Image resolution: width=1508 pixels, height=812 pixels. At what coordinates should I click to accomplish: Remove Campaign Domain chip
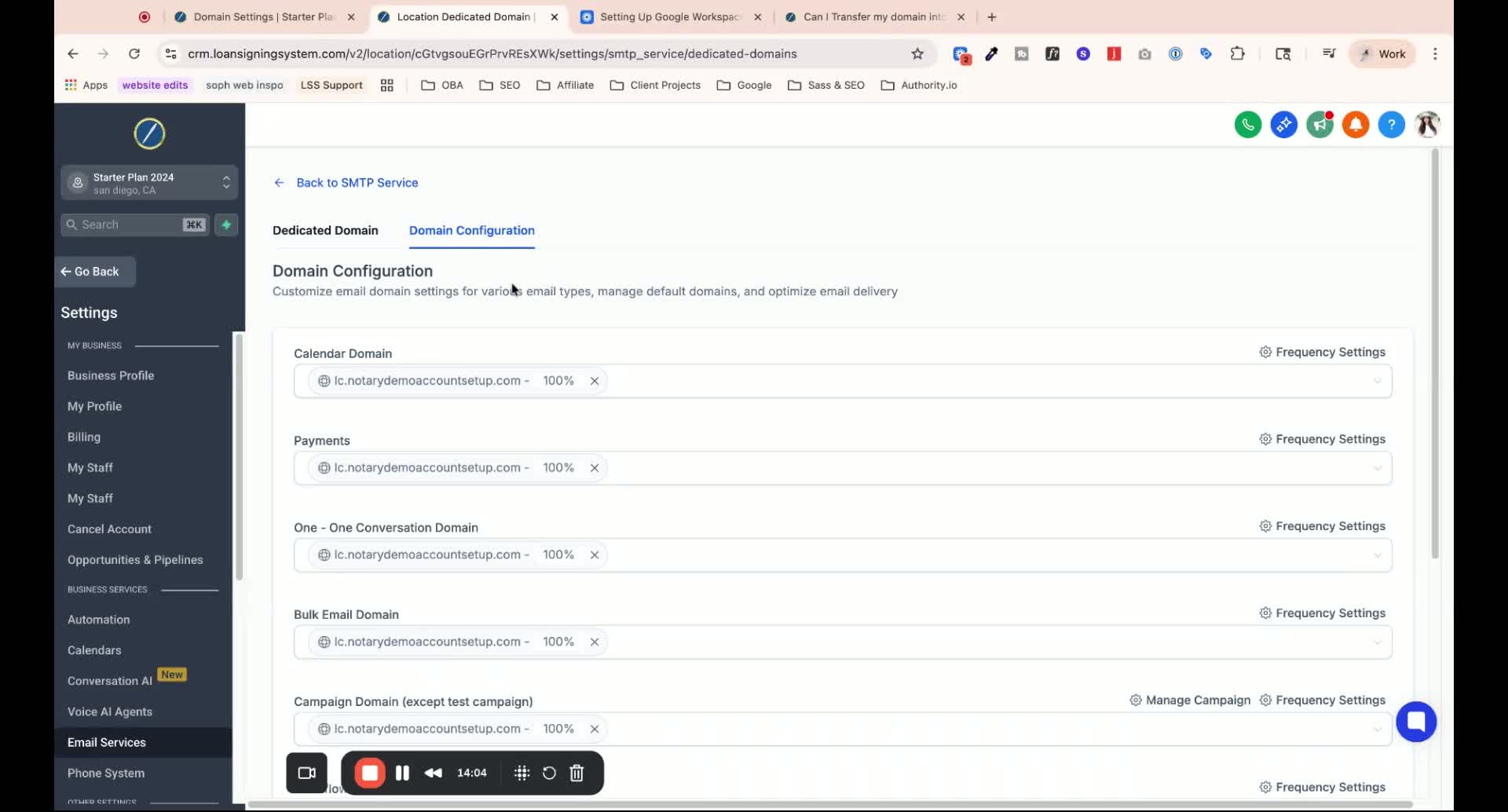coord(595,730)
